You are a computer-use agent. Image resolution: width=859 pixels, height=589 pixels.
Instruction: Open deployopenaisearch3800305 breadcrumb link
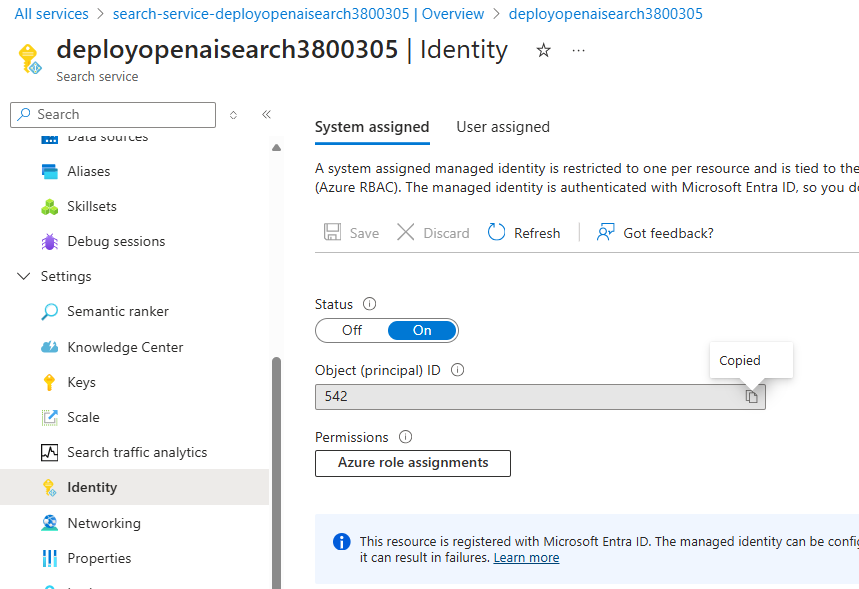605,14
